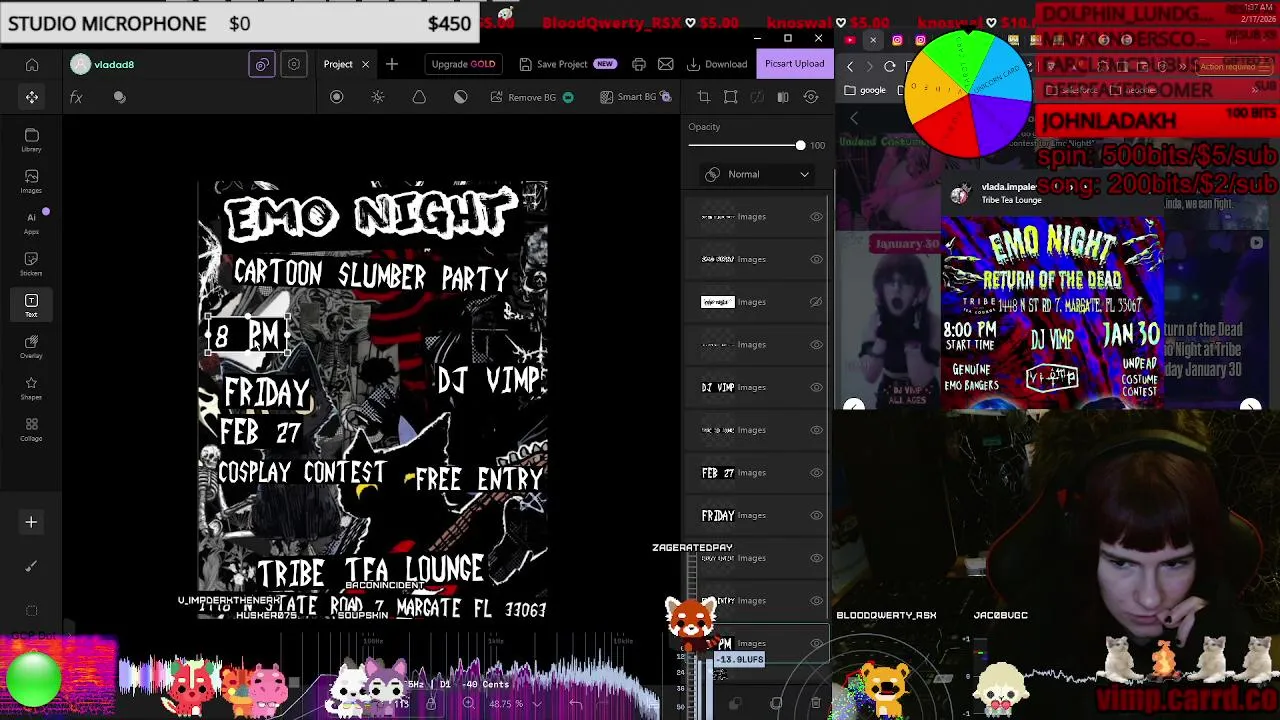The width and height of the screenshot is (1280, 720).
Task: Switch to the Project tab
Action: 338,64
